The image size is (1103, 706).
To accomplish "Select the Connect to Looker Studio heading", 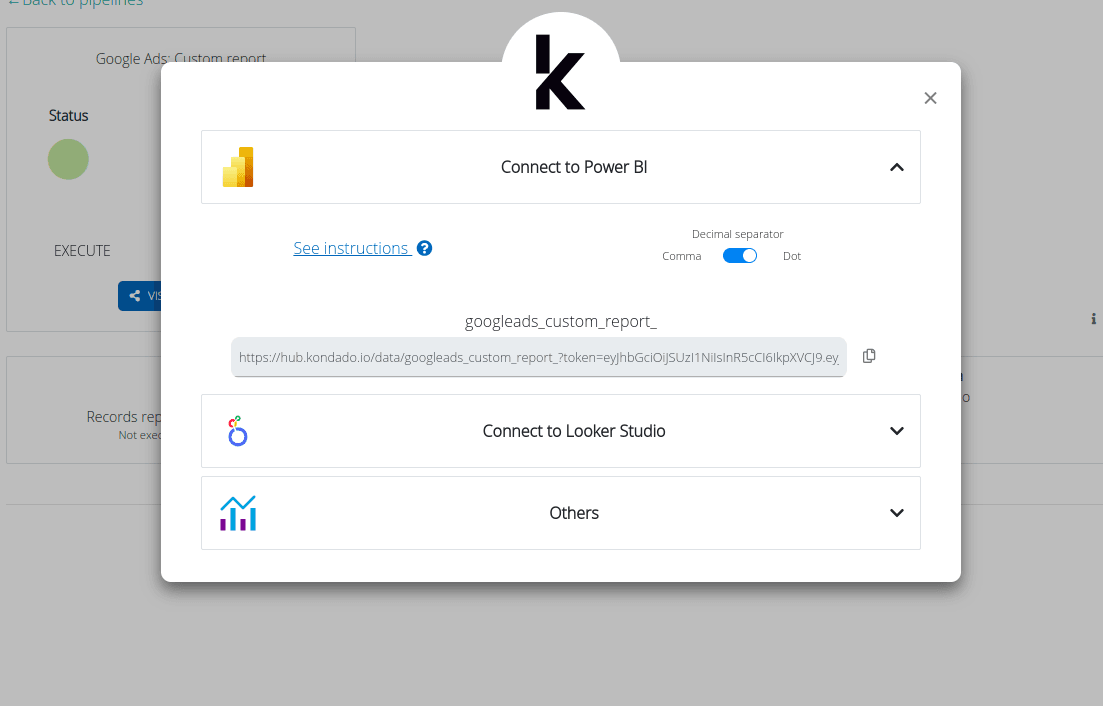I will coord(574,431).
